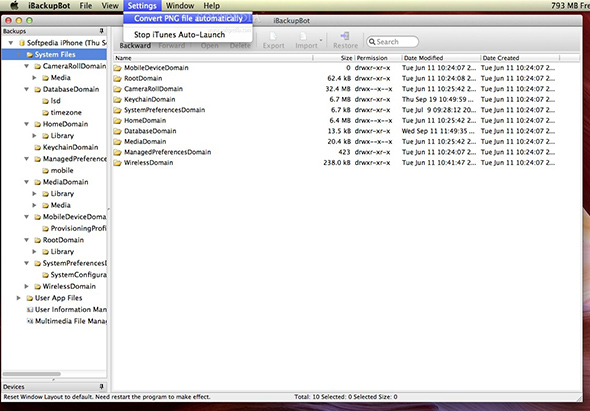This screenshot has width=590, height=411.
Task: Click into the Search field
Action: coord(392,42)
